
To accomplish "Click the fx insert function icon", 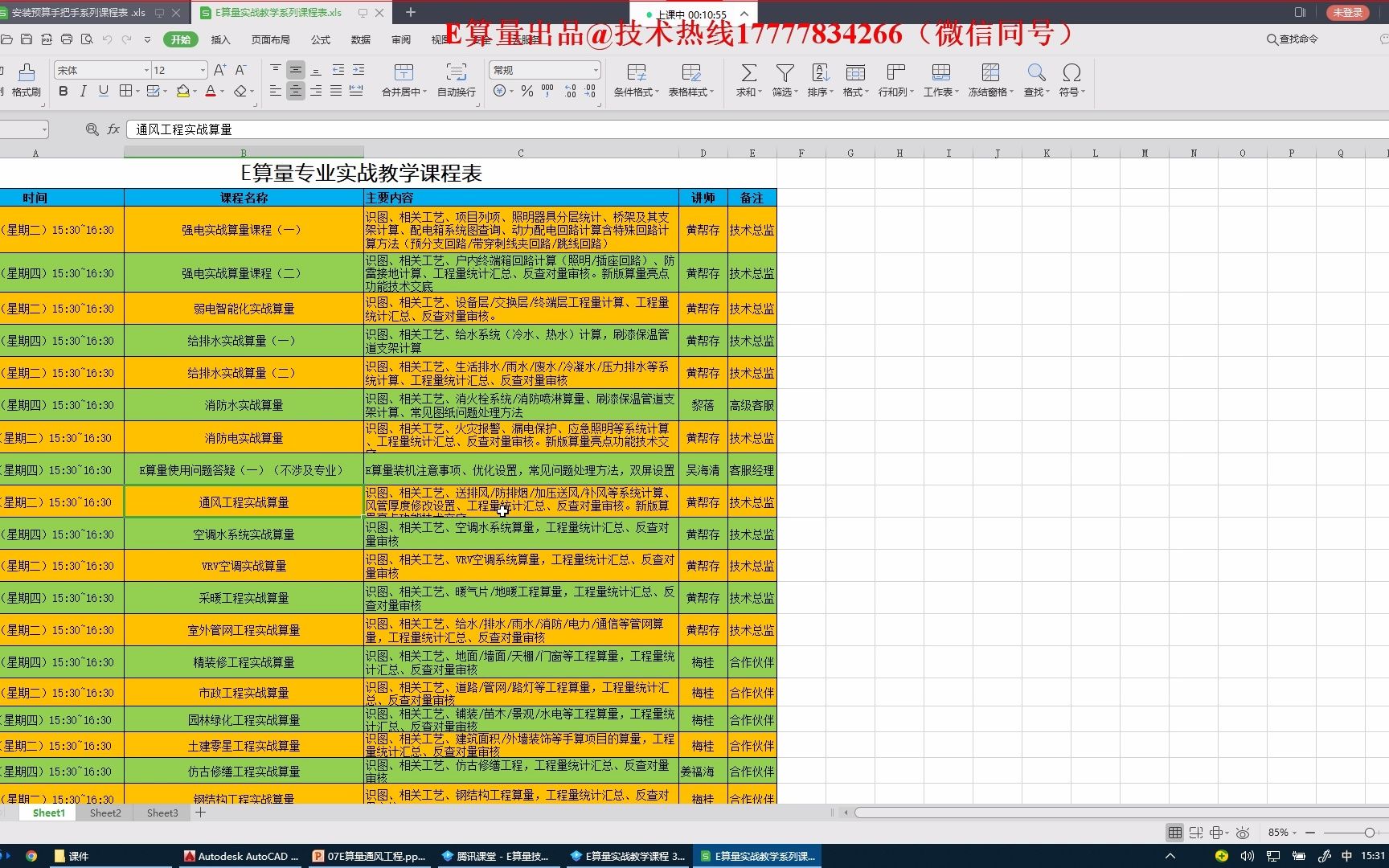I will pos(113,129).
